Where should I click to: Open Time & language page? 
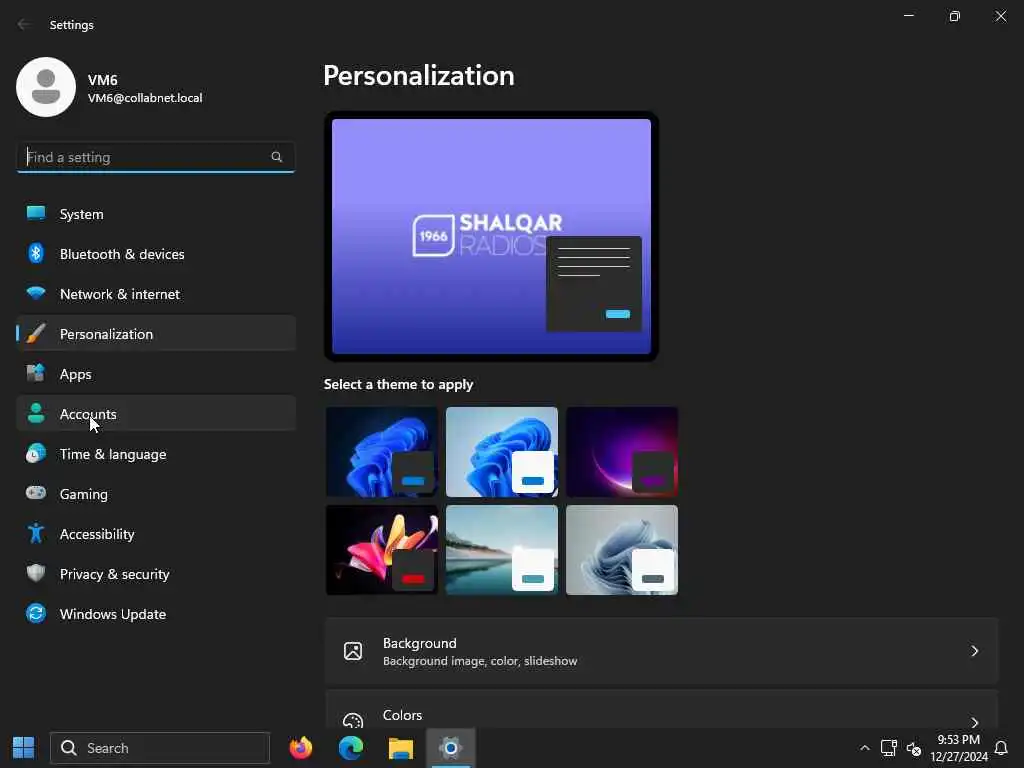coord(156,453)
